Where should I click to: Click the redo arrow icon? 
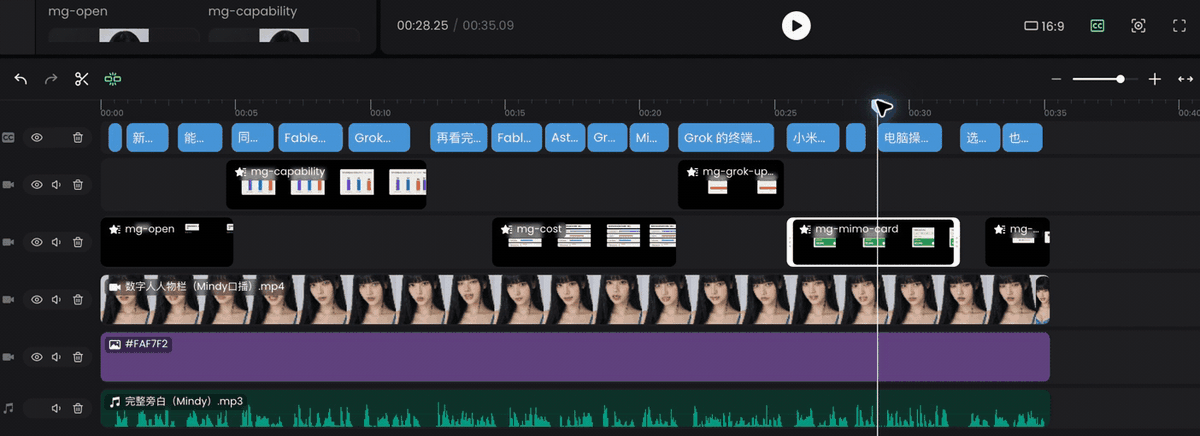pos(51,79)
